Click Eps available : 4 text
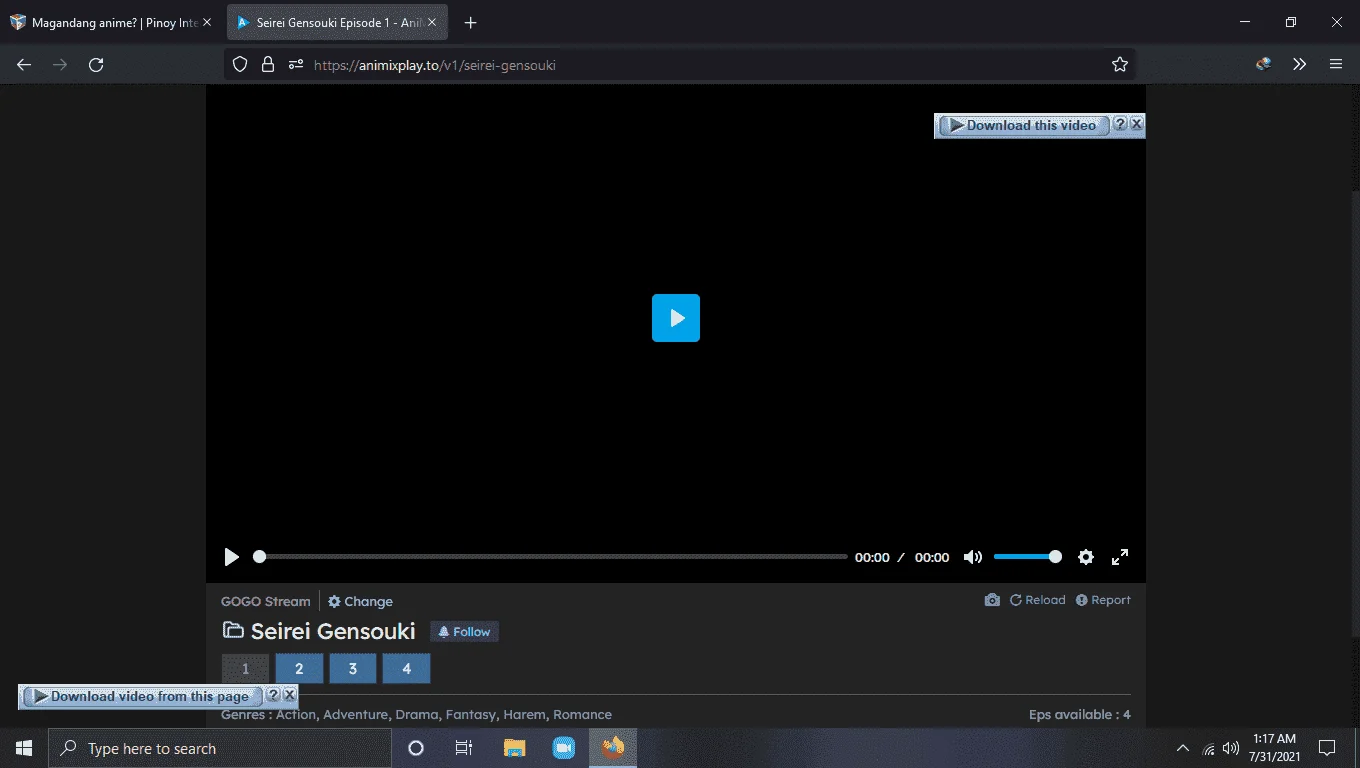Viewport: 1360px width, 768px height. (x=1080, y=715)
